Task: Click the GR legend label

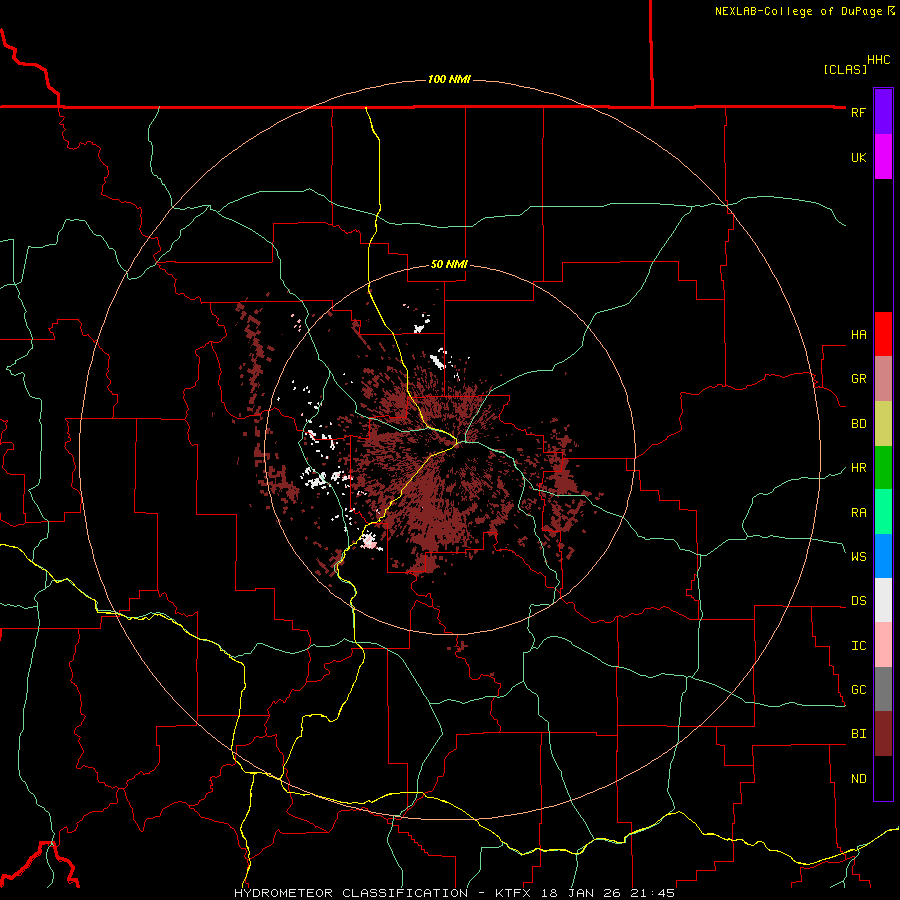Action: coord(858,379)
